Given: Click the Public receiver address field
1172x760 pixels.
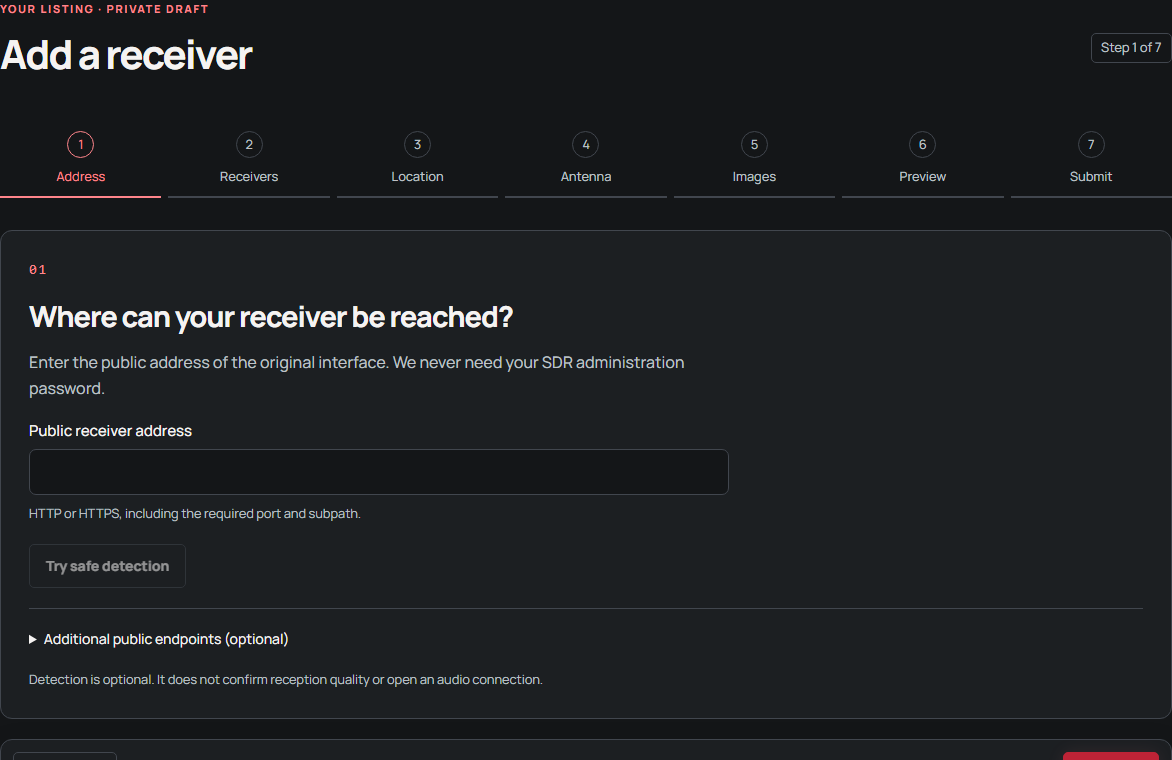Looking at the screenshot, I should 378,472.
